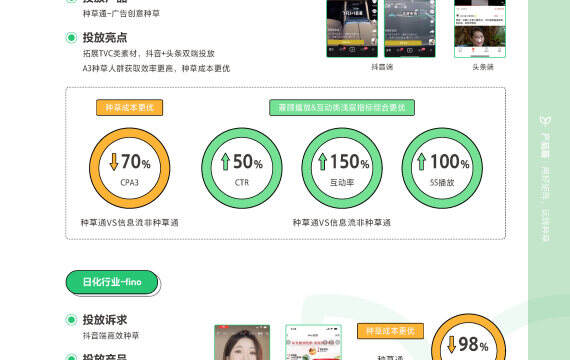Click the orange CPA3 ring chart
Screen dimensions: 570x360
click(x=129, y=168)
